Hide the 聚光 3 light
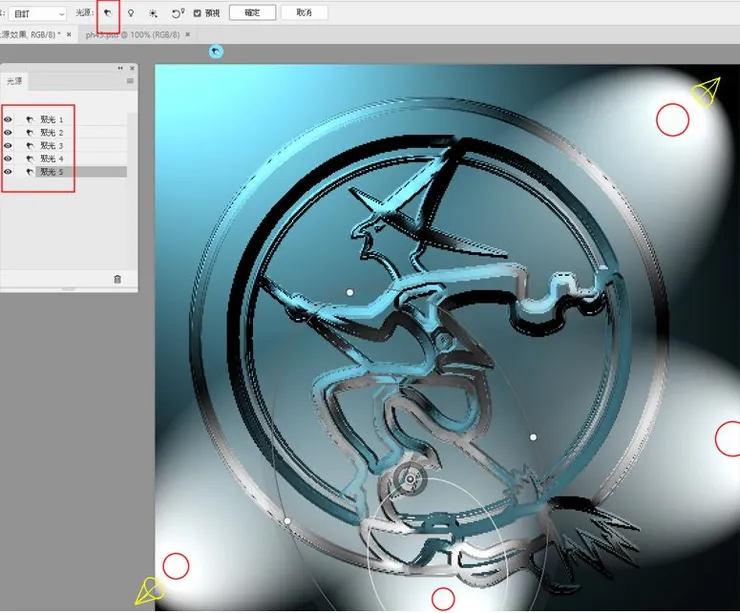 (8, 145)
